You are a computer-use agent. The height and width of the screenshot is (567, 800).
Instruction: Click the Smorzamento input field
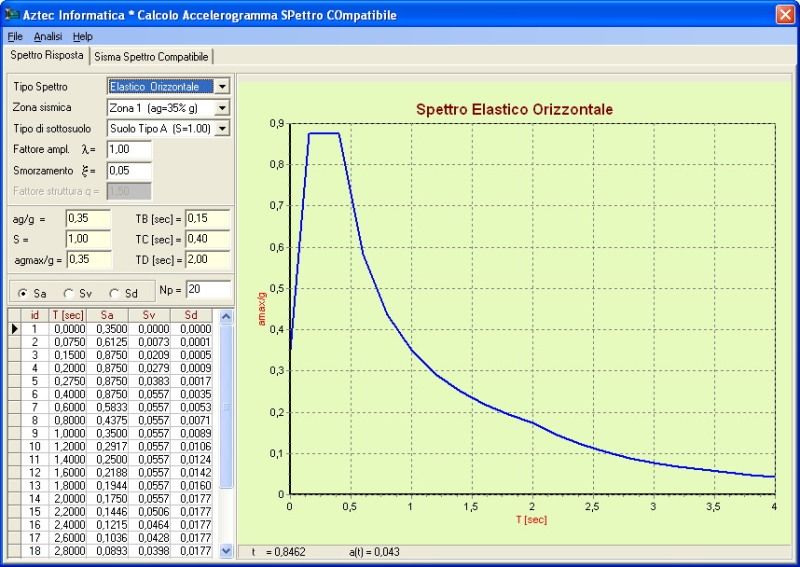point(129,170)
